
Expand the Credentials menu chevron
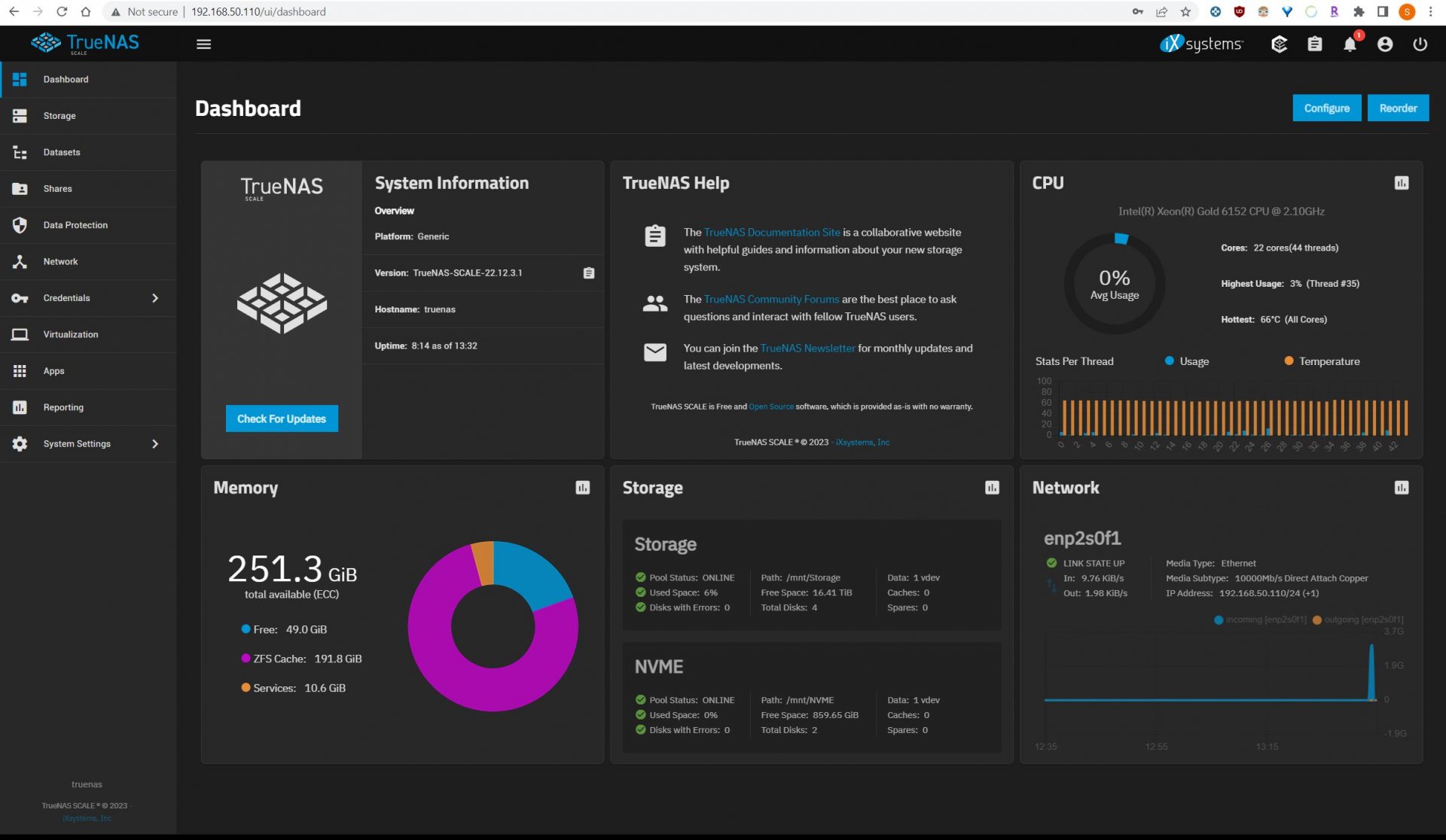pyautogui.click(x=155, y=298)
